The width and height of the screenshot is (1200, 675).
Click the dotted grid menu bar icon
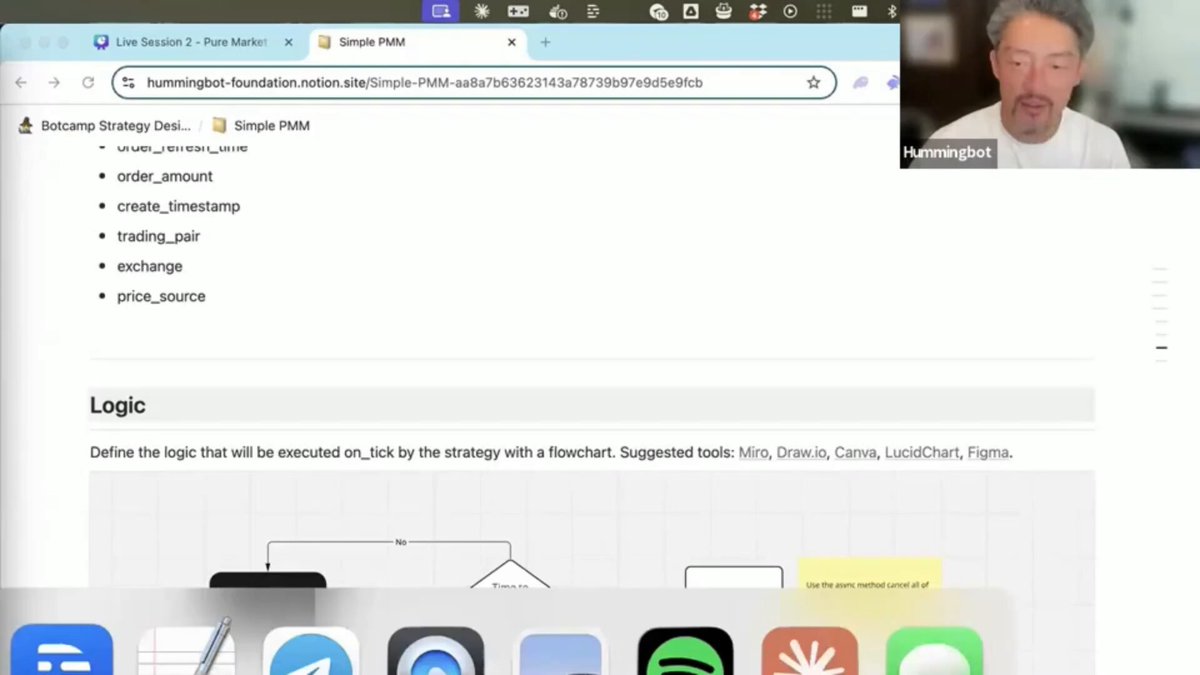coord(824,11)
